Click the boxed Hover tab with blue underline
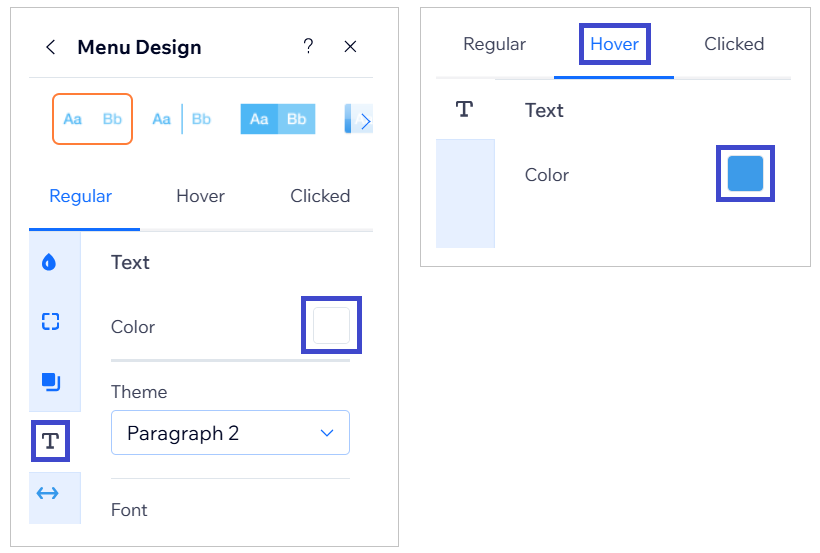820x553 pixels. [x=614, y=44]
